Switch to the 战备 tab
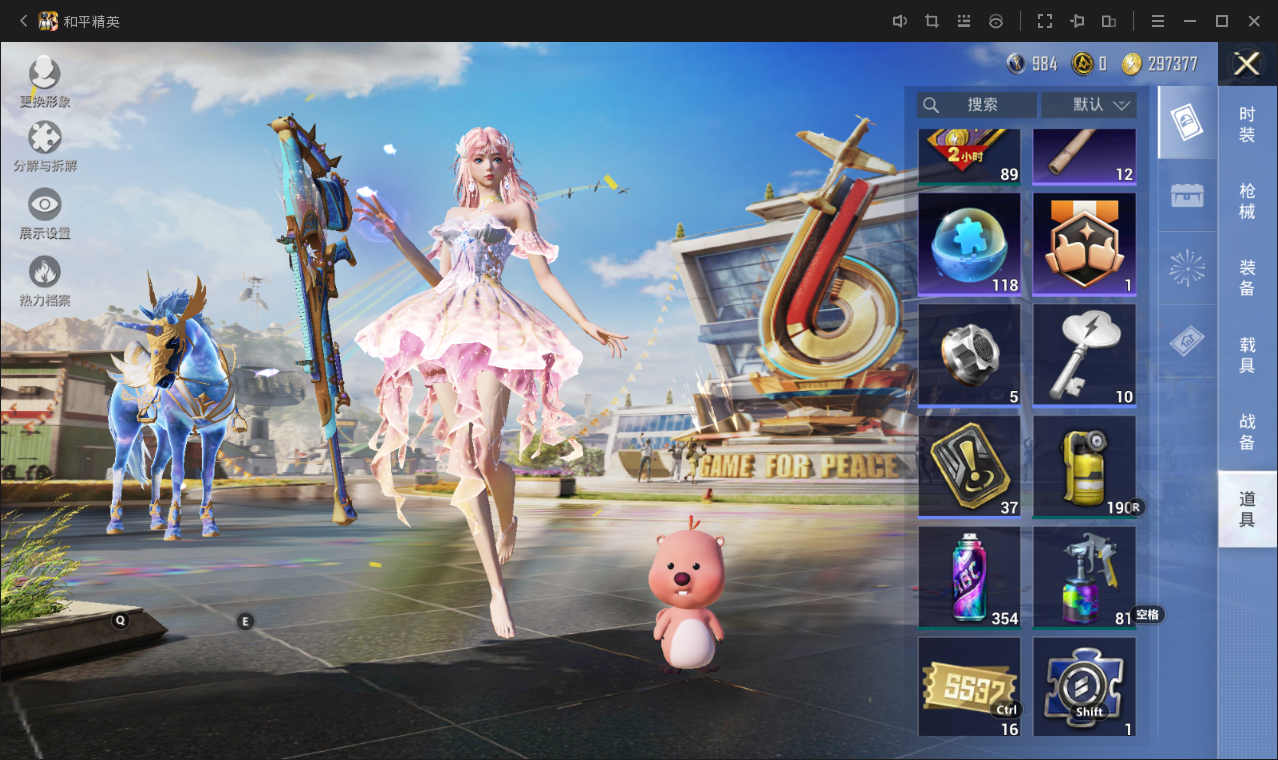The width and height of the screenshot is (1278, 760). click(1247, 431)
